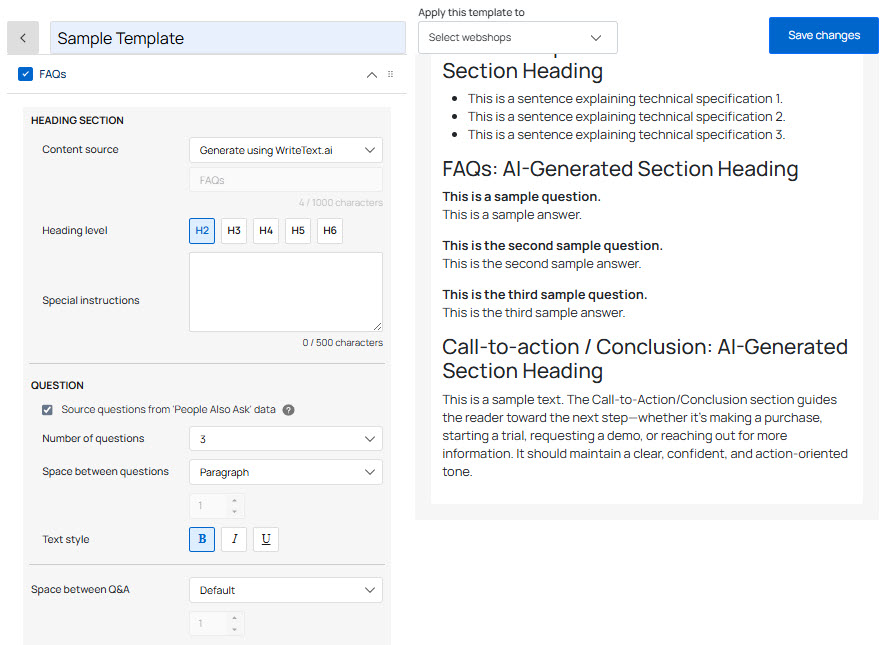890x645 pixels.
Task: Toggle Bold text style
Action: pos(202,539)
